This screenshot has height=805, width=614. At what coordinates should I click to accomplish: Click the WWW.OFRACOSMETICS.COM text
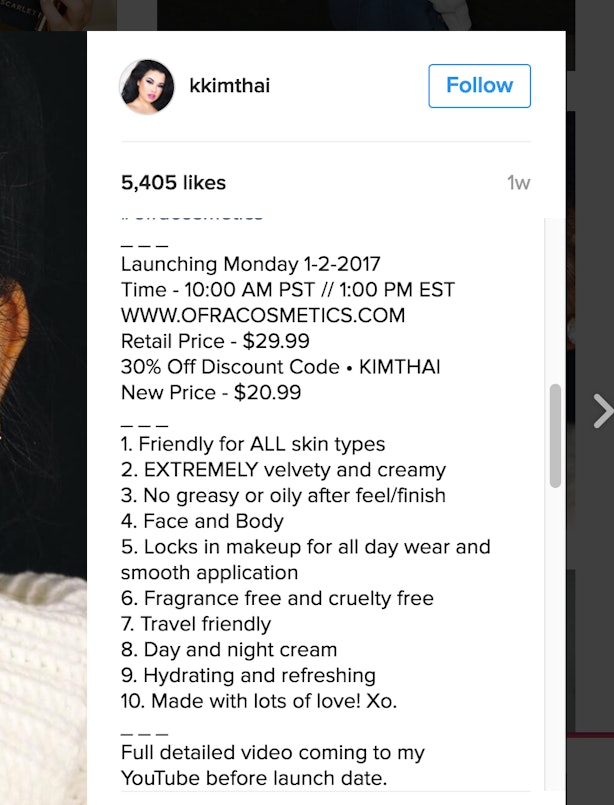[x=263, y=315]
